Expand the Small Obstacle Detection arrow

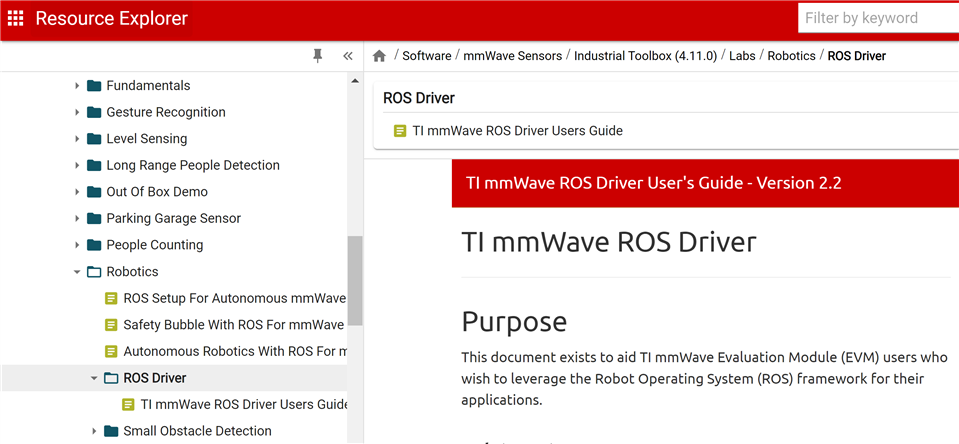[94, 431]
